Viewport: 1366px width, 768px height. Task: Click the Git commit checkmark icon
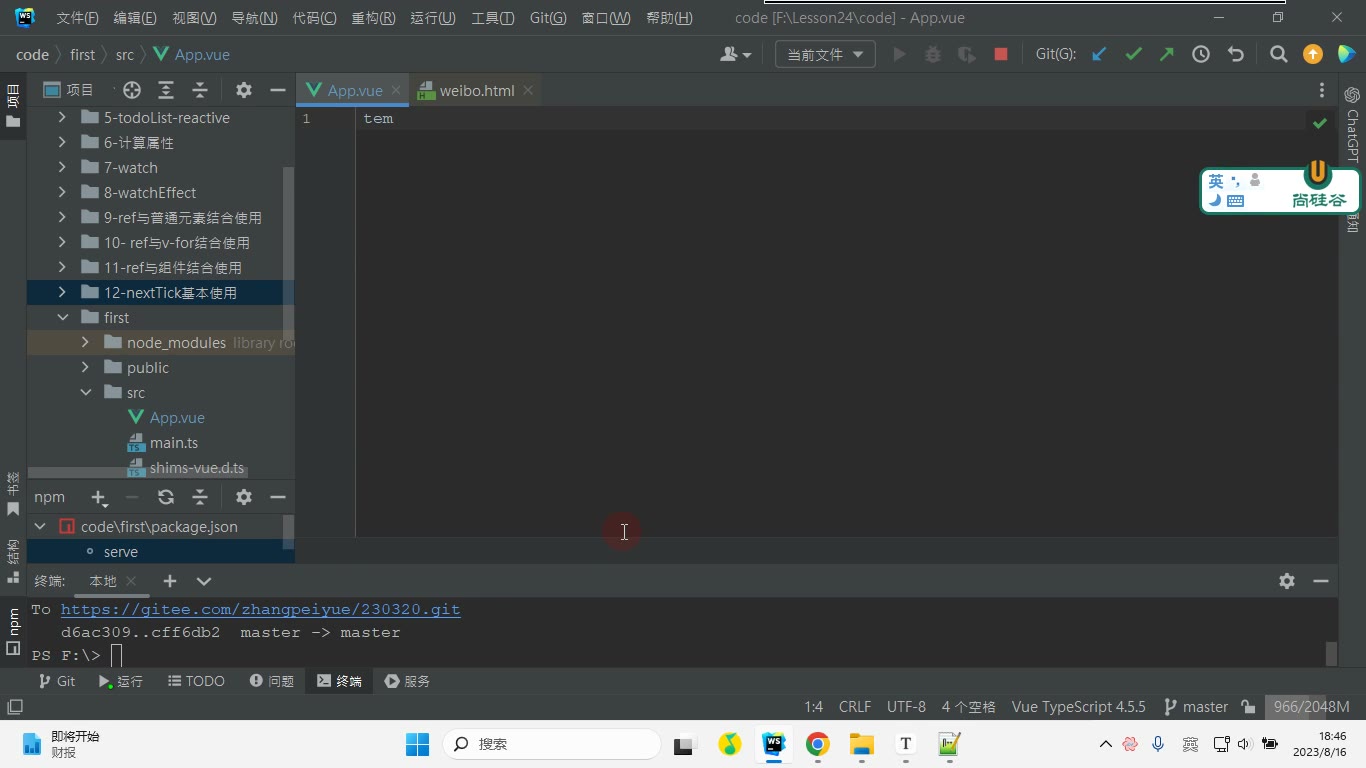pos(1133,55)
